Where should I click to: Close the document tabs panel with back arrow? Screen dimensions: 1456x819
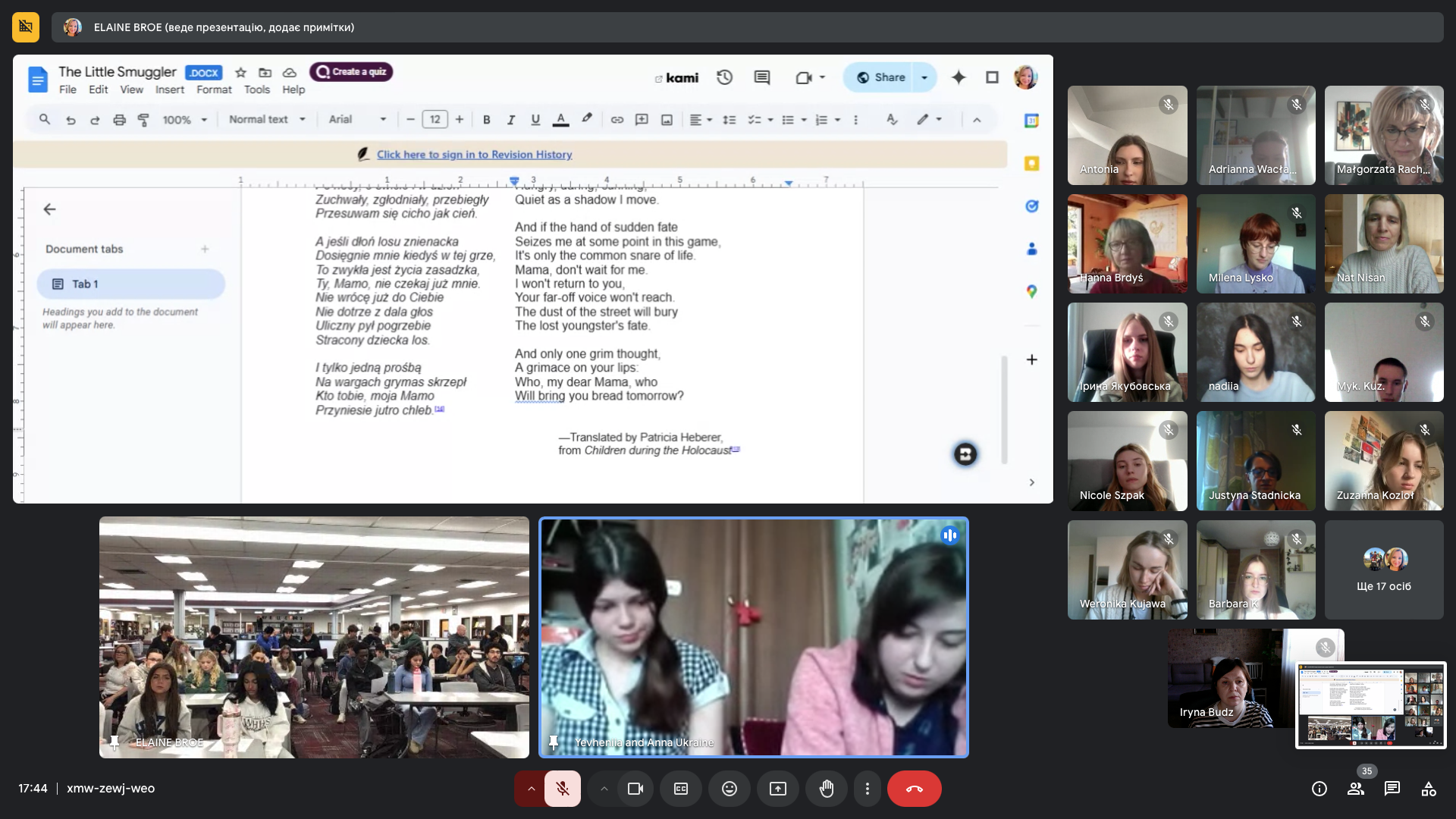coord(49,209)
